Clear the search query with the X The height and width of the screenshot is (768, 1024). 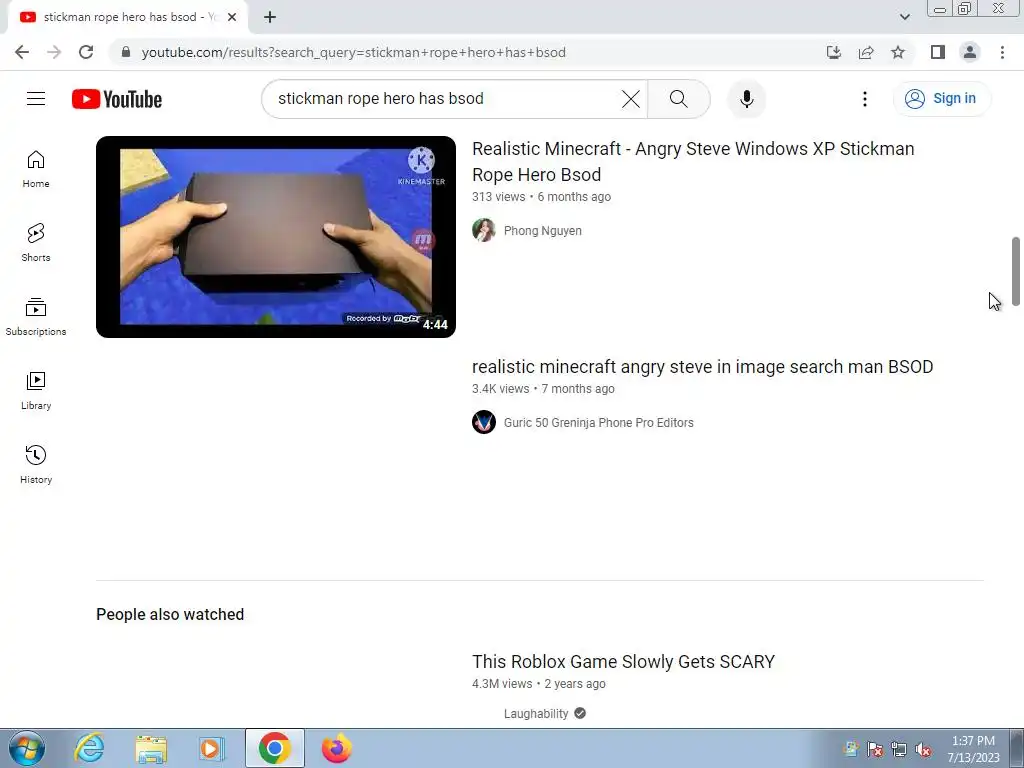[631, 99]
